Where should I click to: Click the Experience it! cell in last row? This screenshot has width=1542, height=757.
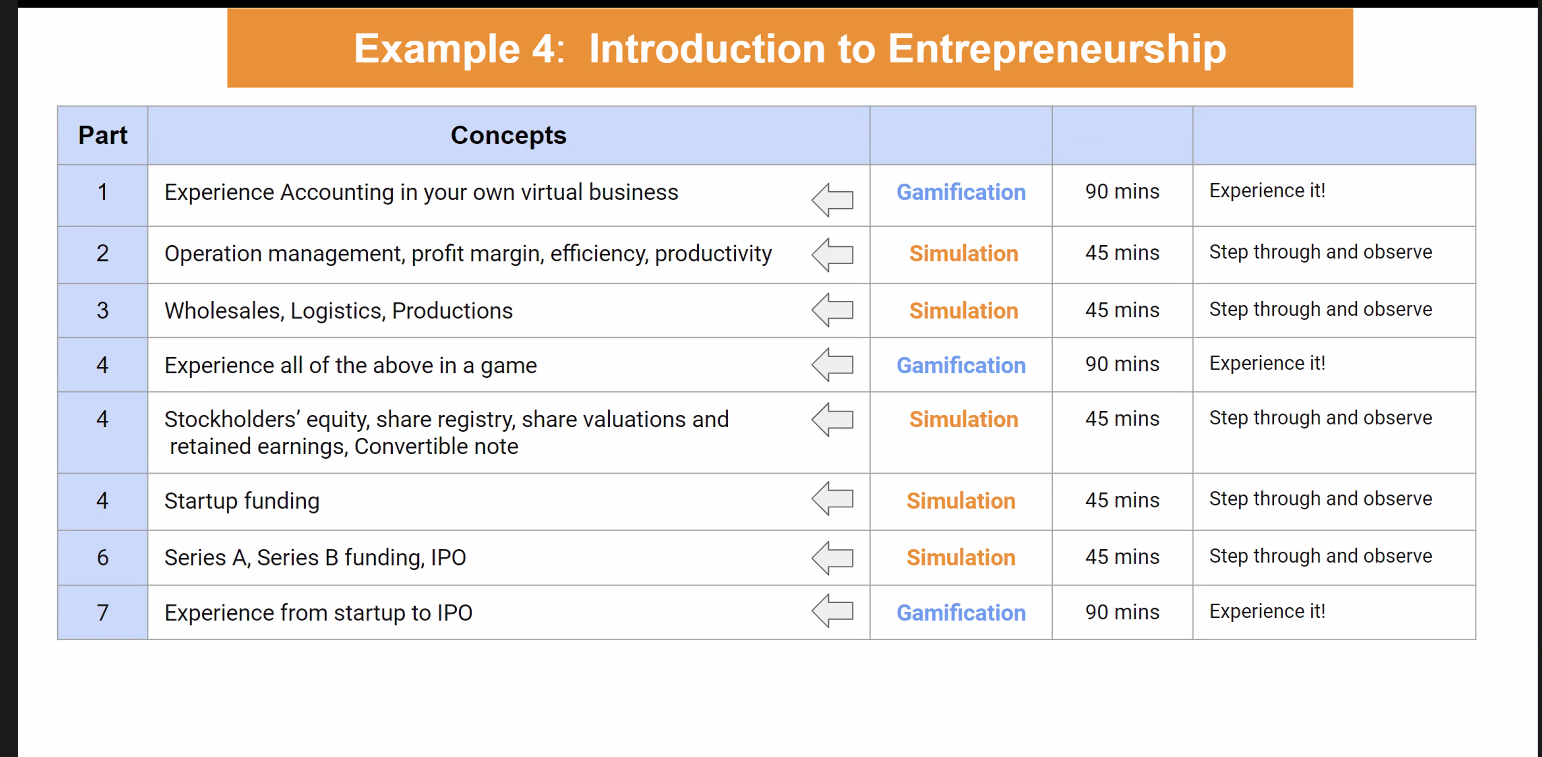[1334, 612]
